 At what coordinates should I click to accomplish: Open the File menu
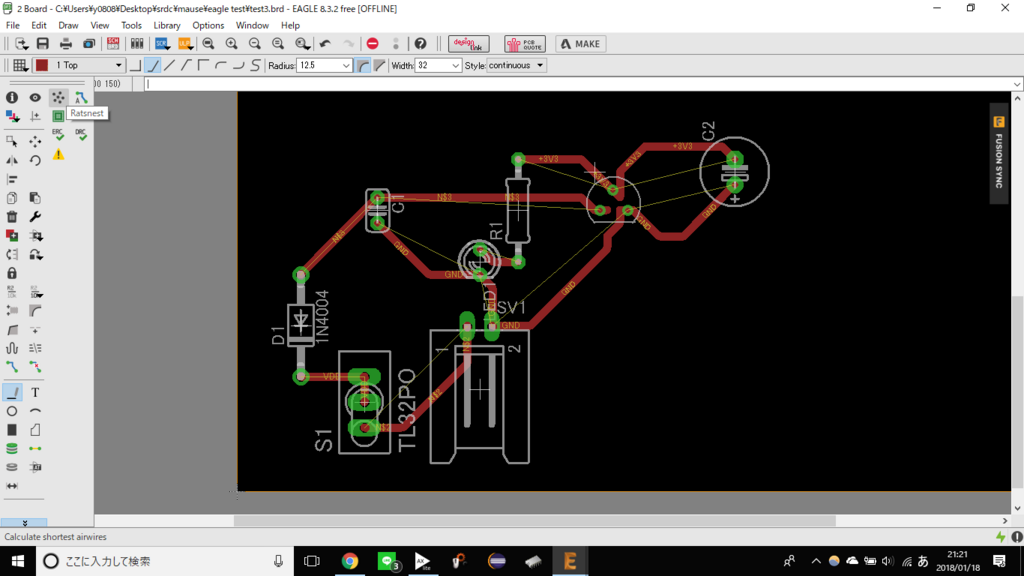click(x=12, y=25)
